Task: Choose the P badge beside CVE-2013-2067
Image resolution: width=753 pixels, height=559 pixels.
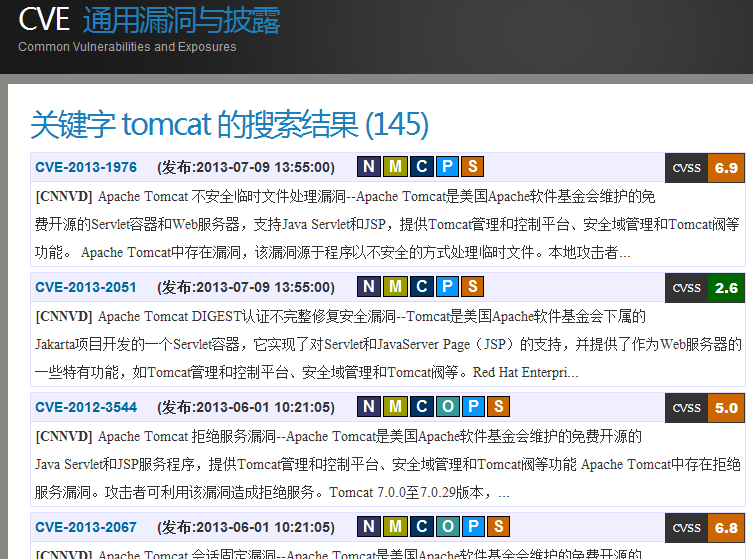Action: [474, 527]
